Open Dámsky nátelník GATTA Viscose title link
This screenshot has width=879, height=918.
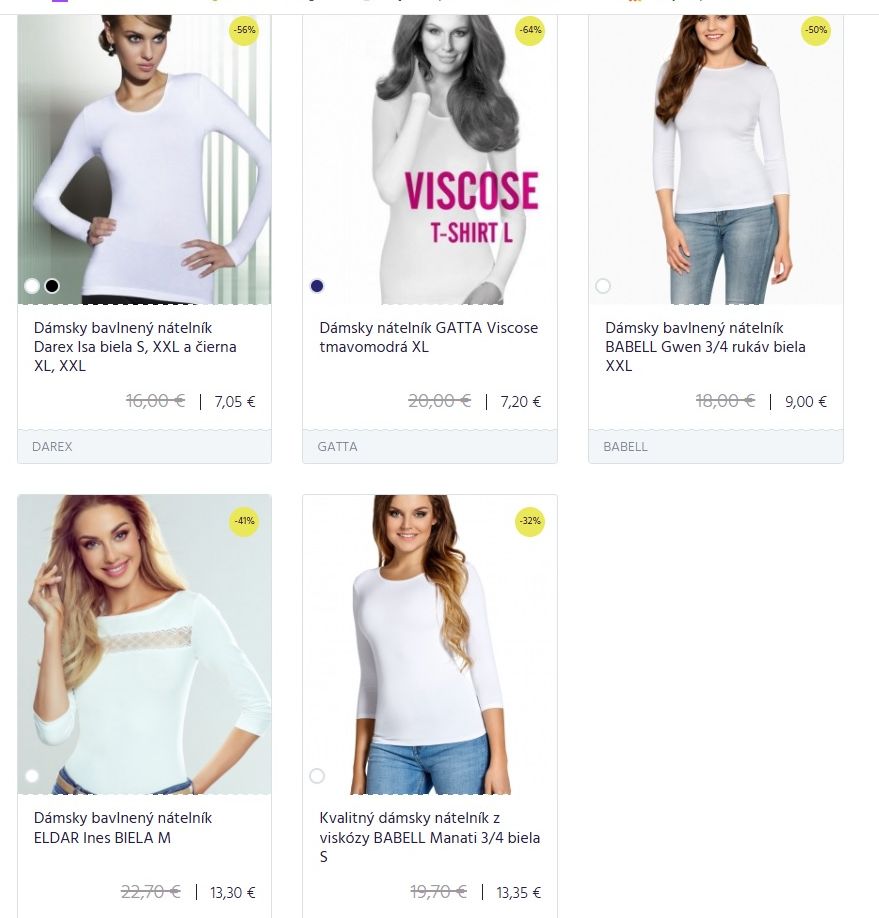point(429,337)
